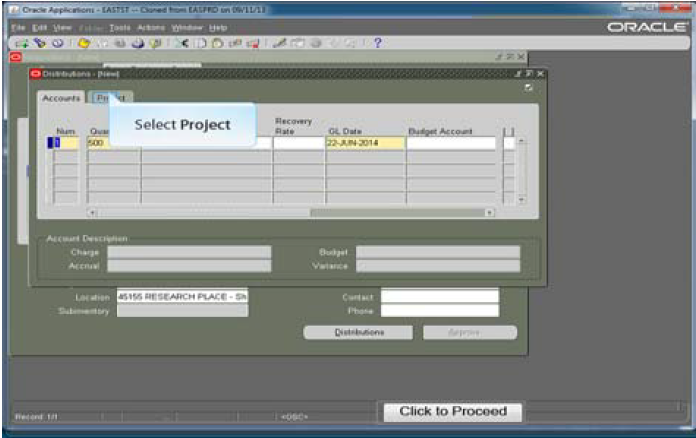
Task: Click the Find toolbar icon
Action: click(x=40, y=43)
